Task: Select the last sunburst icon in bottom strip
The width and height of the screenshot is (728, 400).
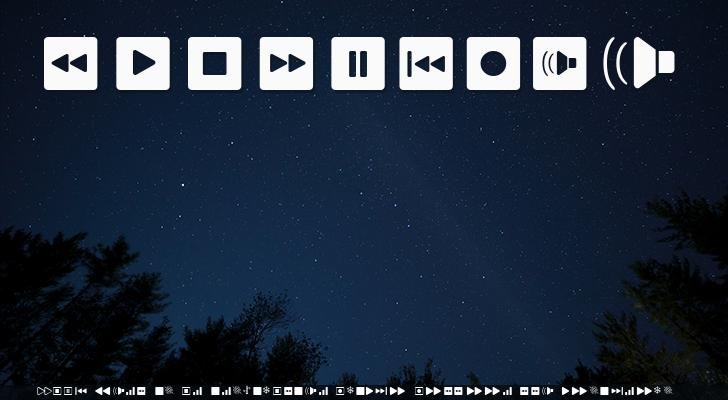Action: click(x=667, y=390)
